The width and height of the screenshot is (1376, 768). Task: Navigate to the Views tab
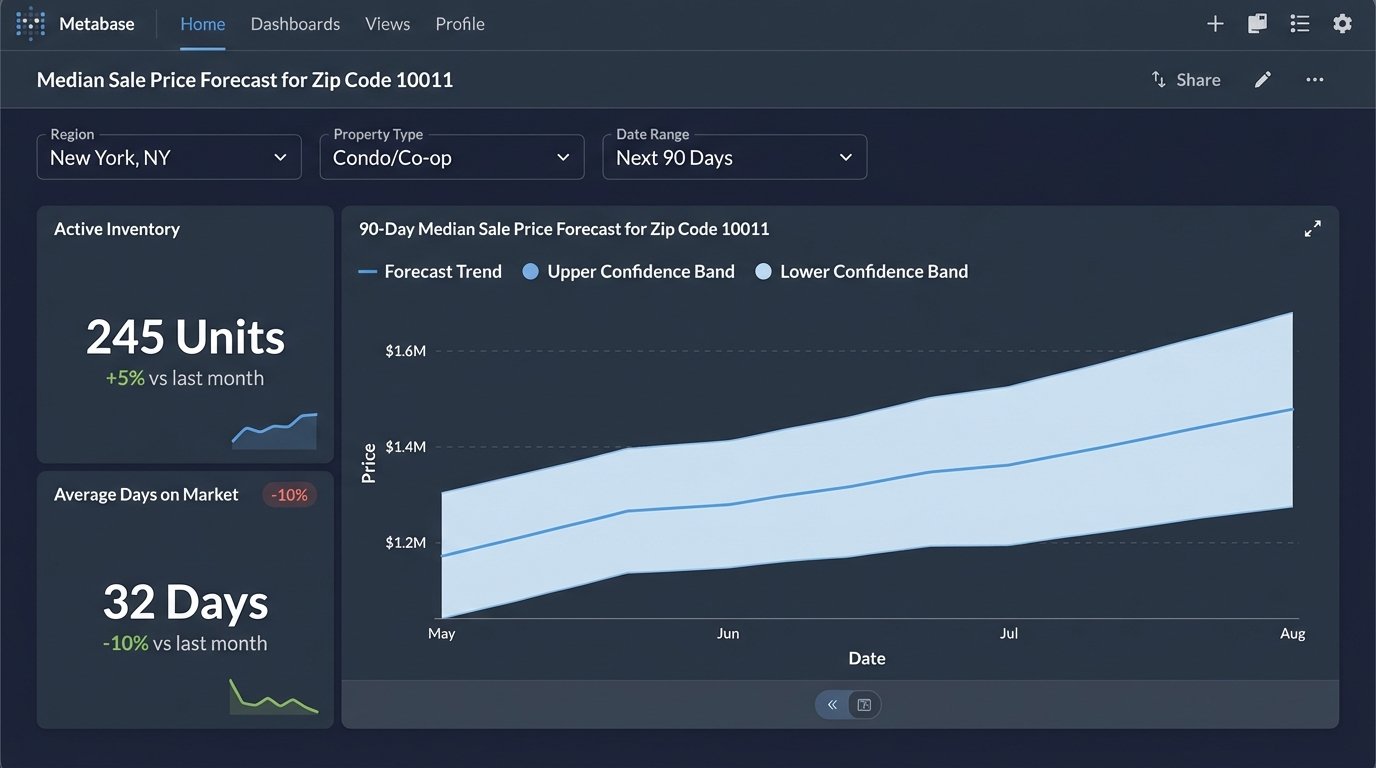(387, 23)
